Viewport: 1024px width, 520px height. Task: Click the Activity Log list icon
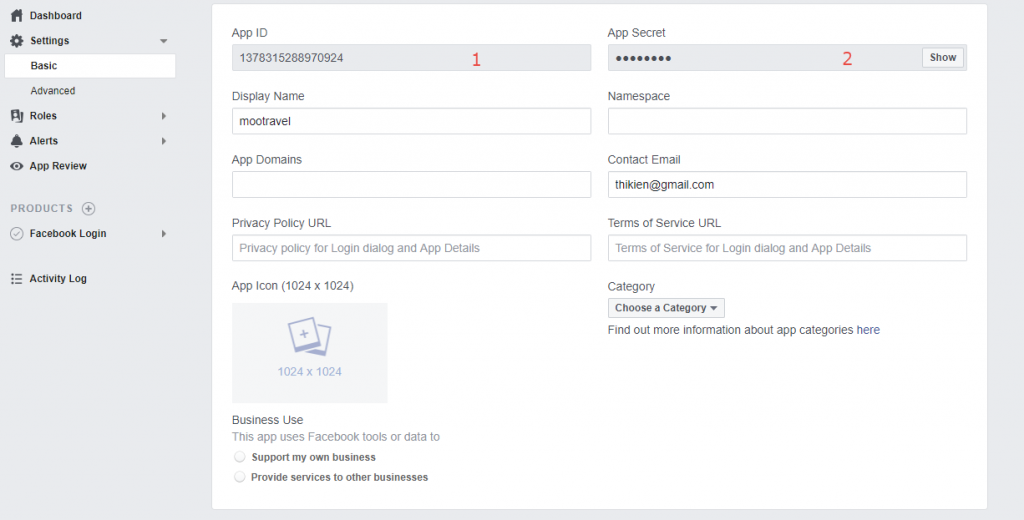pyautogui.click(x=16, y=278)
